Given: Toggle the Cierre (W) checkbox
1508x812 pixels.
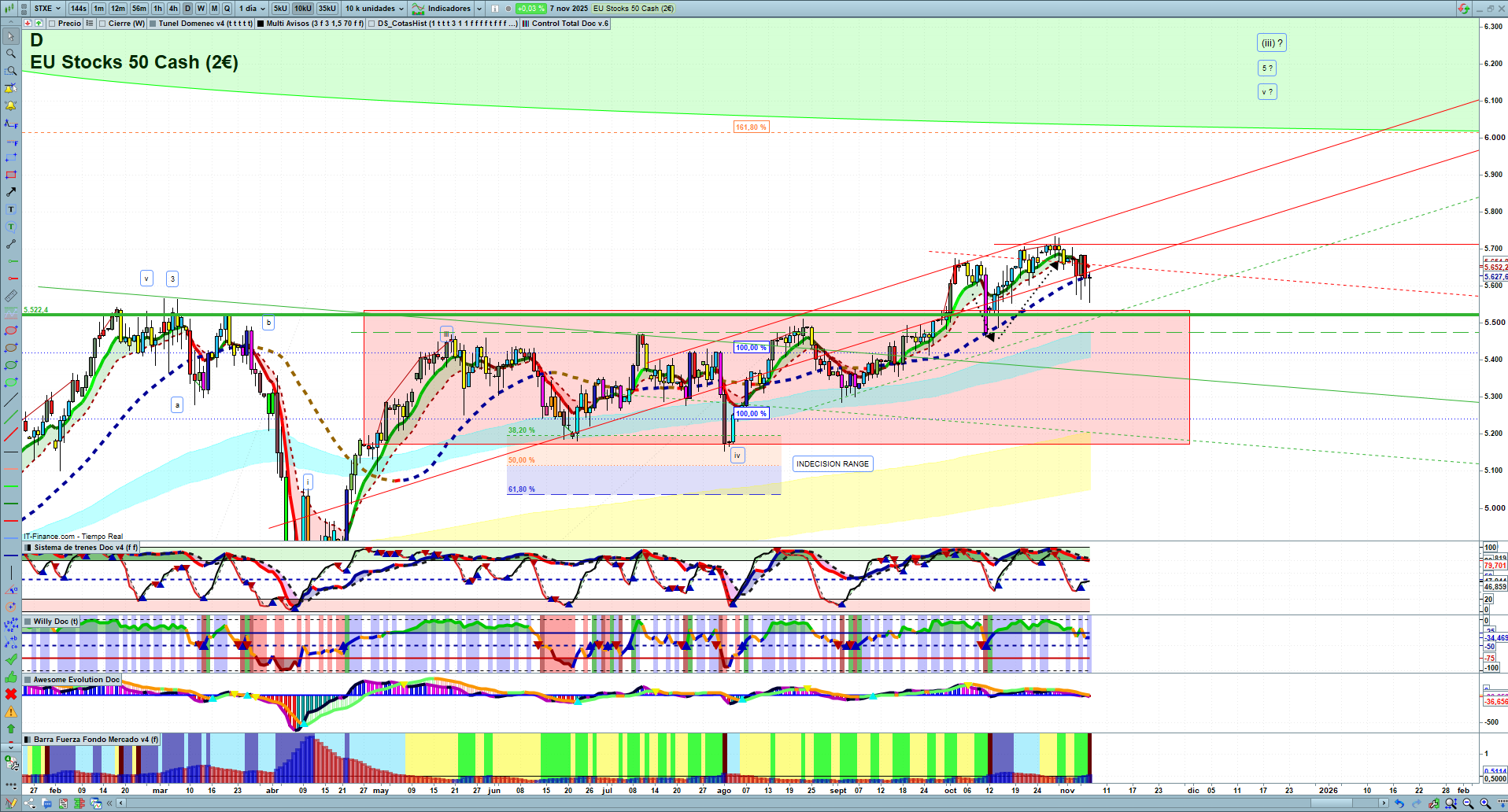Looking at the screenshot, I should coord(102,24).
